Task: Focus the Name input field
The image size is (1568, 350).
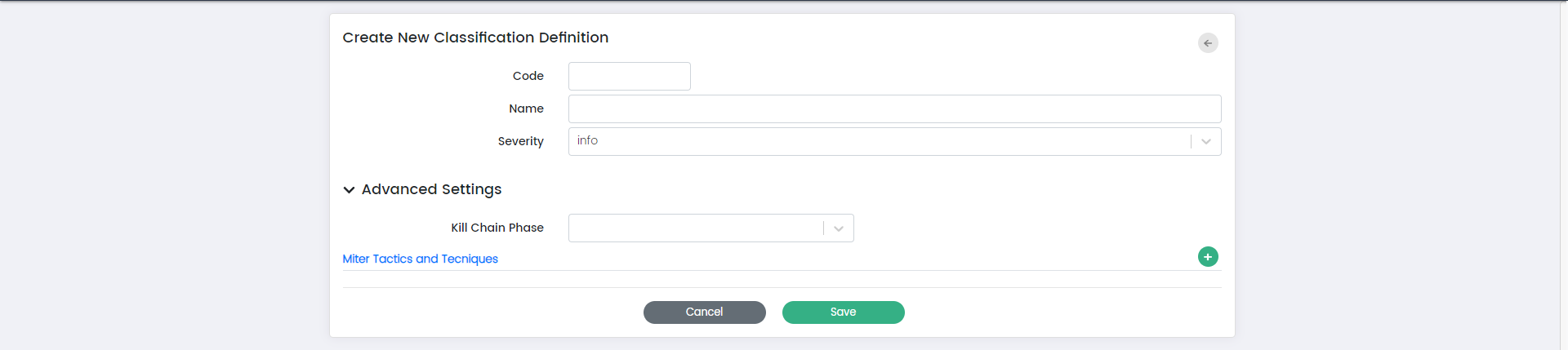Action: point(894,109)
